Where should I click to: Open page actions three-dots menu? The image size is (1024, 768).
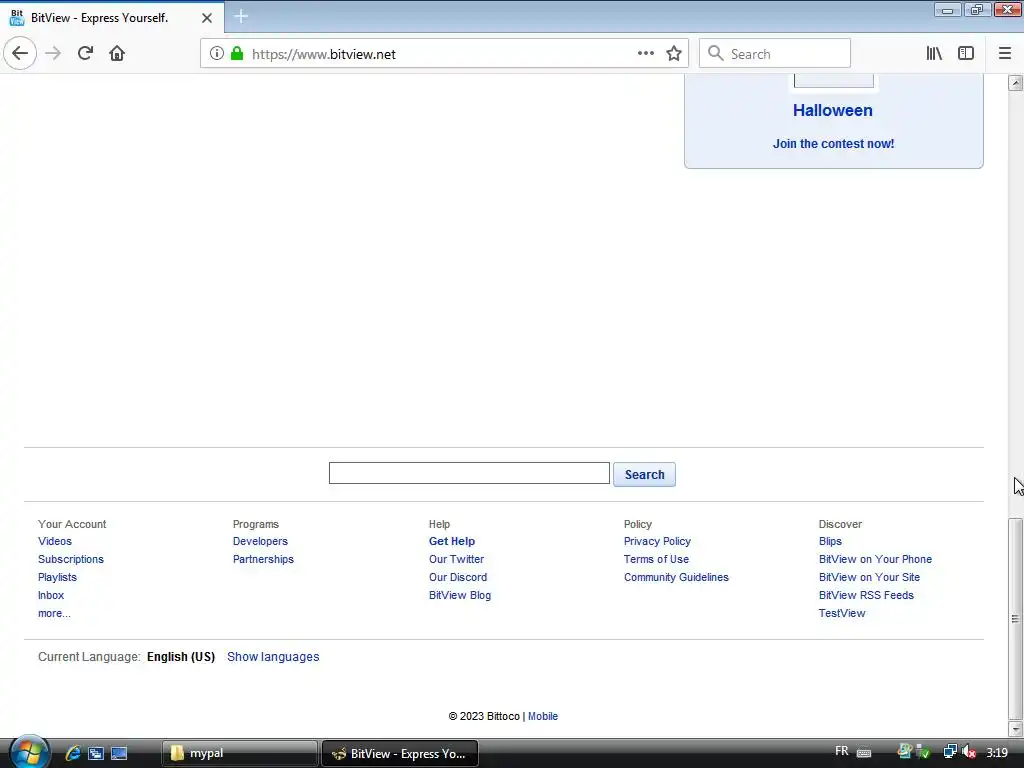[645, 54]
